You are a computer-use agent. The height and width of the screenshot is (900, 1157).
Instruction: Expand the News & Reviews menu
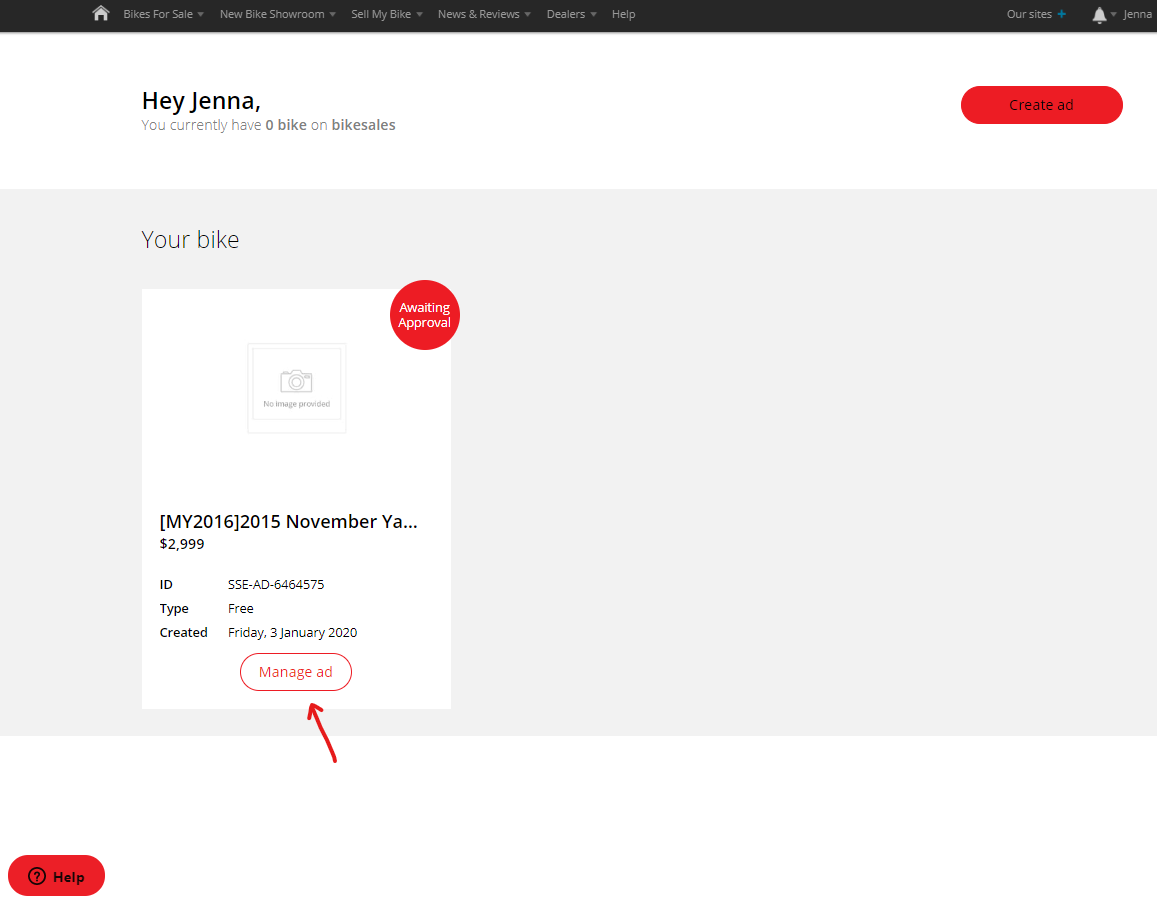484,14
